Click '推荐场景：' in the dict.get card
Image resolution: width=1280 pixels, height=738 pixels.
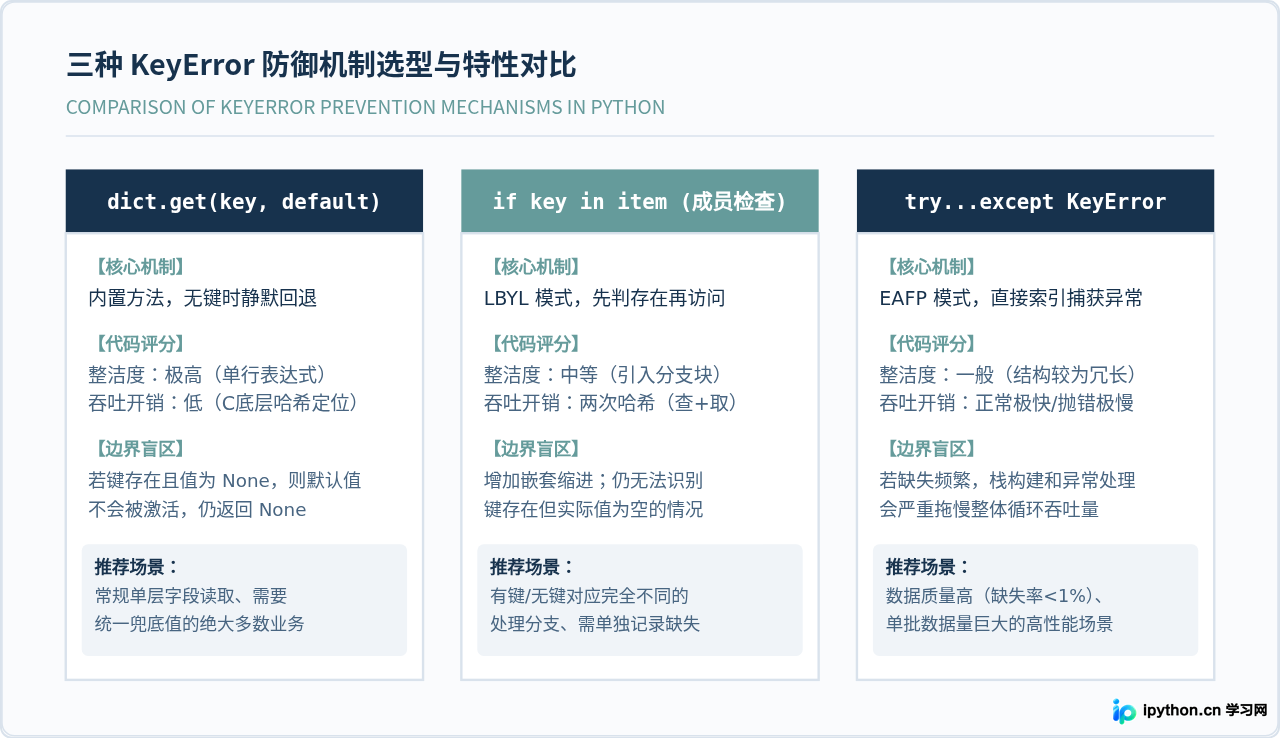point(137,567)
